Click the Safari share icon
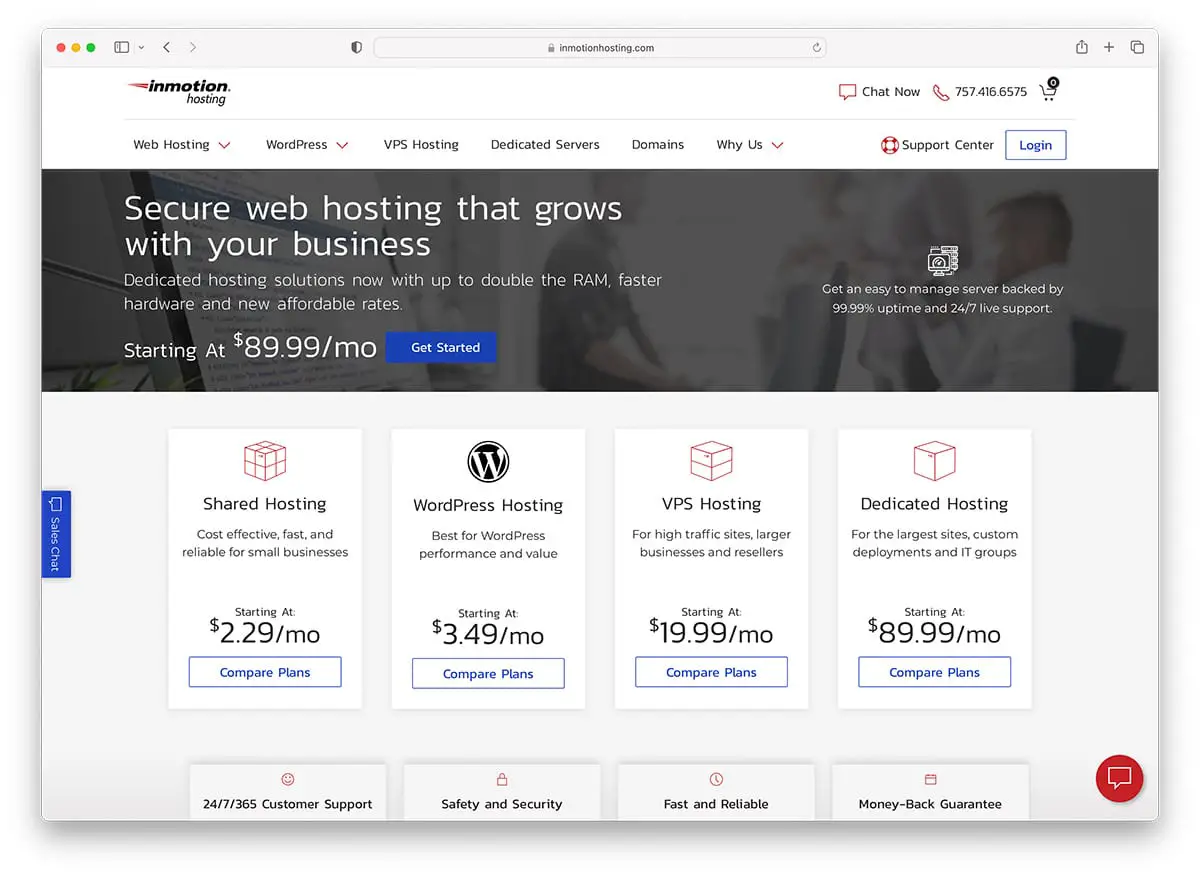Viewport: 1200px width, 876px height. (1082, 47)
